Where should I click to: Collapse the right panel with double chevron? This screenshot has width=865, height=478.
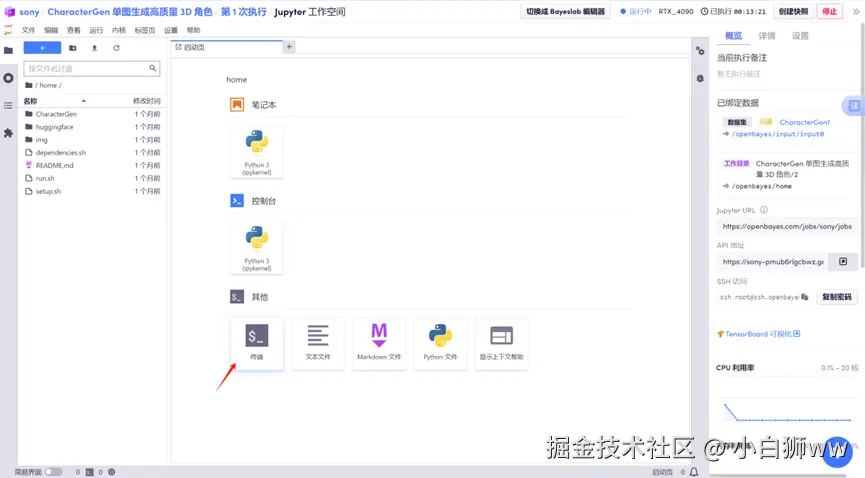pyautogui.click(x=856, y=12)
